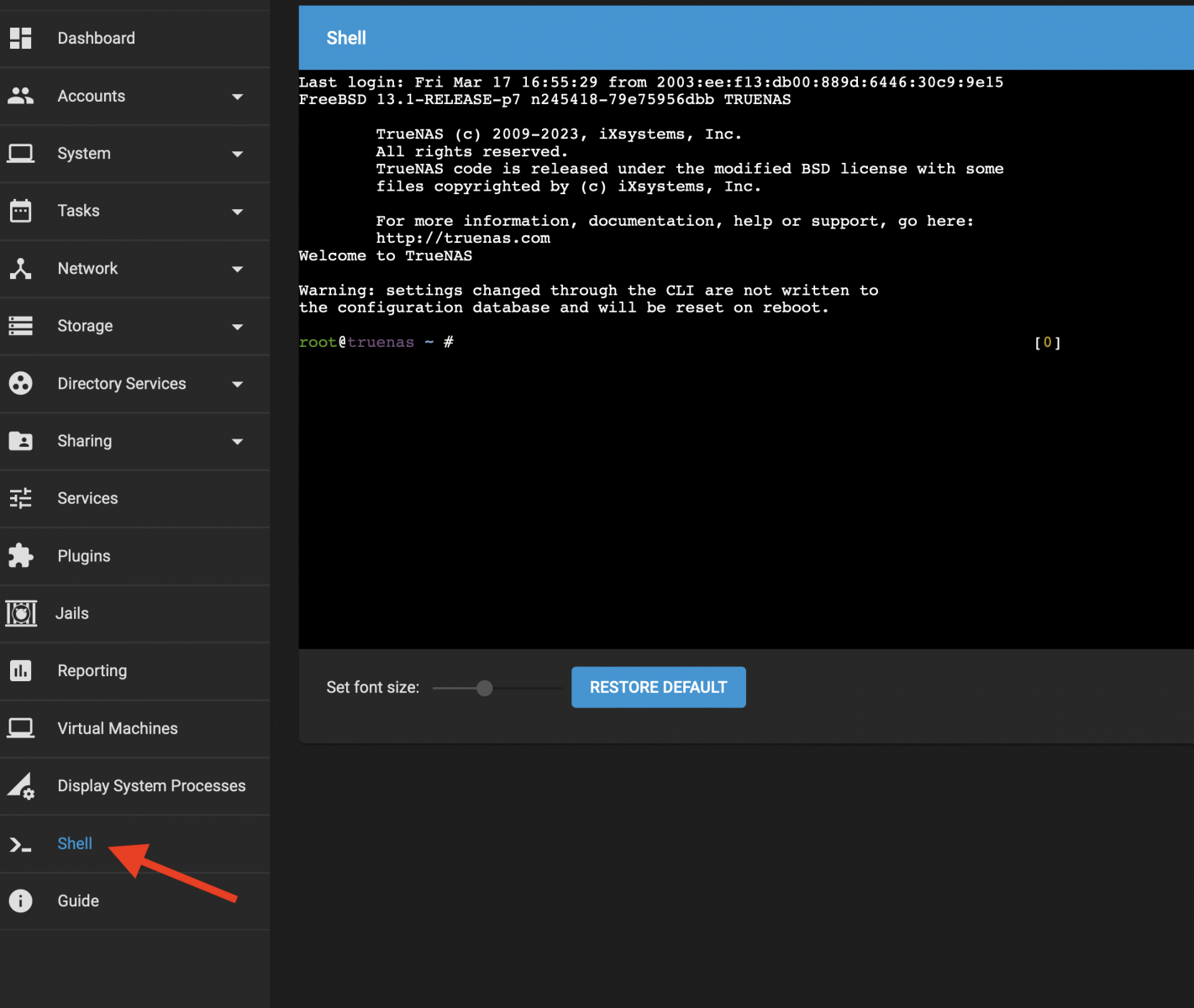Click the Plugins puzzle piece icon

coord(20,556)
